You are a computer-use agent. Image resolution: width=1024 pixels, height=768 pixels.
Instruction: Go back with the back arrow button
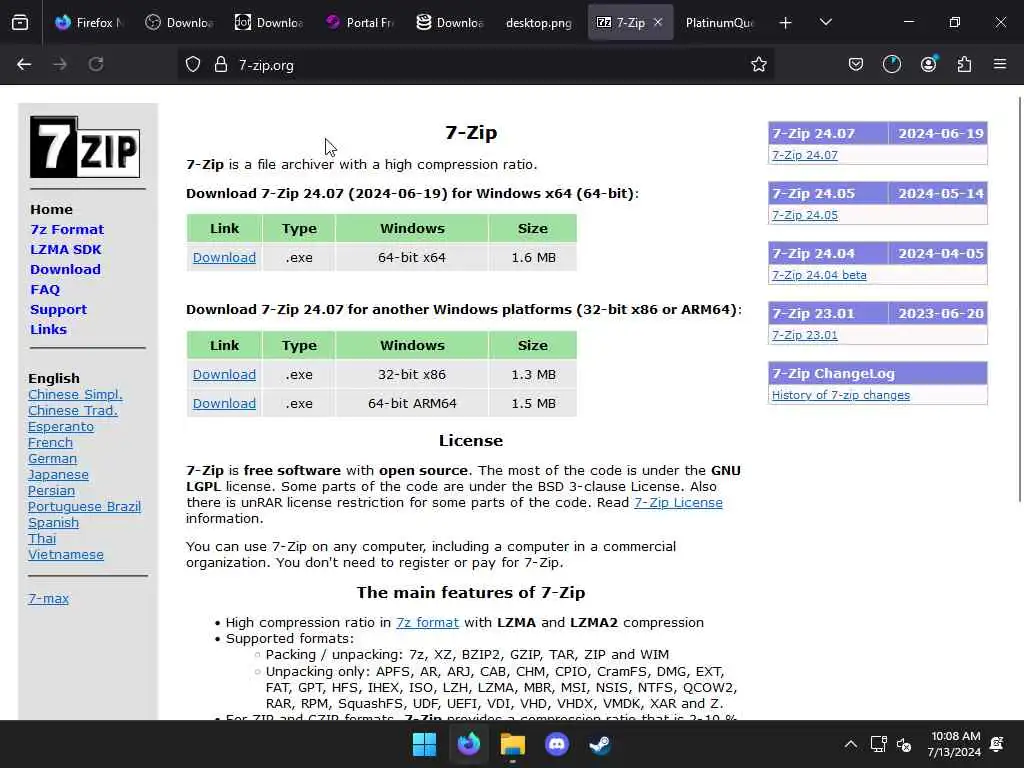click(x=24, y=64)
